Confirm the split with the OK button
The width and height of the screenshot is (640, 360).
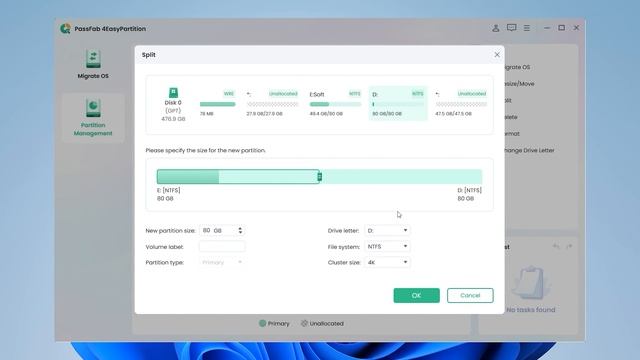tap(416, 296)
